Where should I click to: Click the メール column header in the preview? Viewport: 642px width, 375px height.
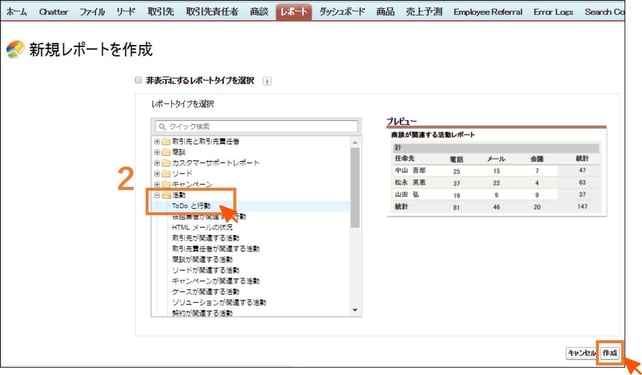coord(496,159)
